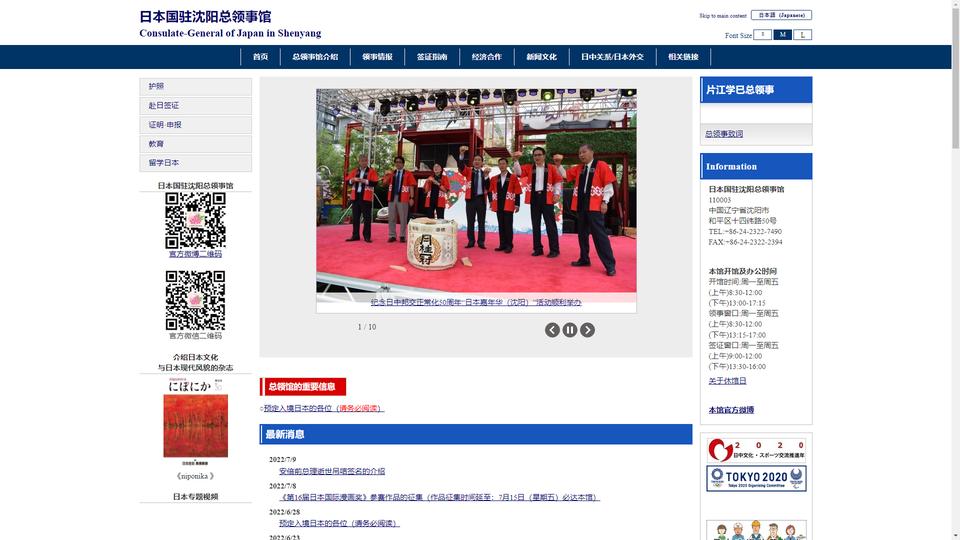Click the site title 日本国驻沈阳总领事馆
This screenshot has height=540, width=960.
[x=205, y=17]
